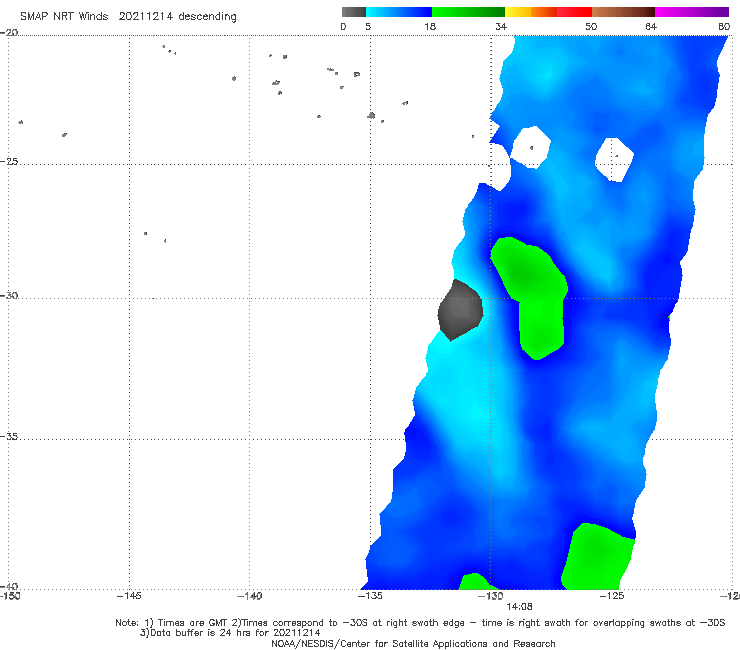Click the yellow segment of the color bar
The width and height of the screenshot is (740, 650).
[x=518, y=12]
